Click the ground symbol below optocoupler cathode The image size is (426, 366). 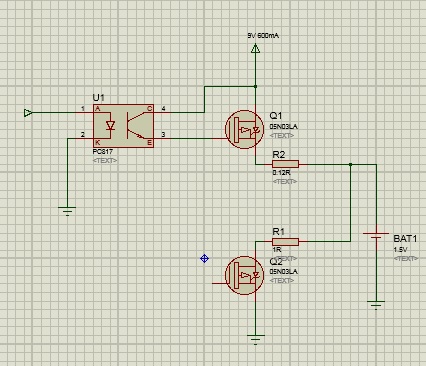coord(67,211)
